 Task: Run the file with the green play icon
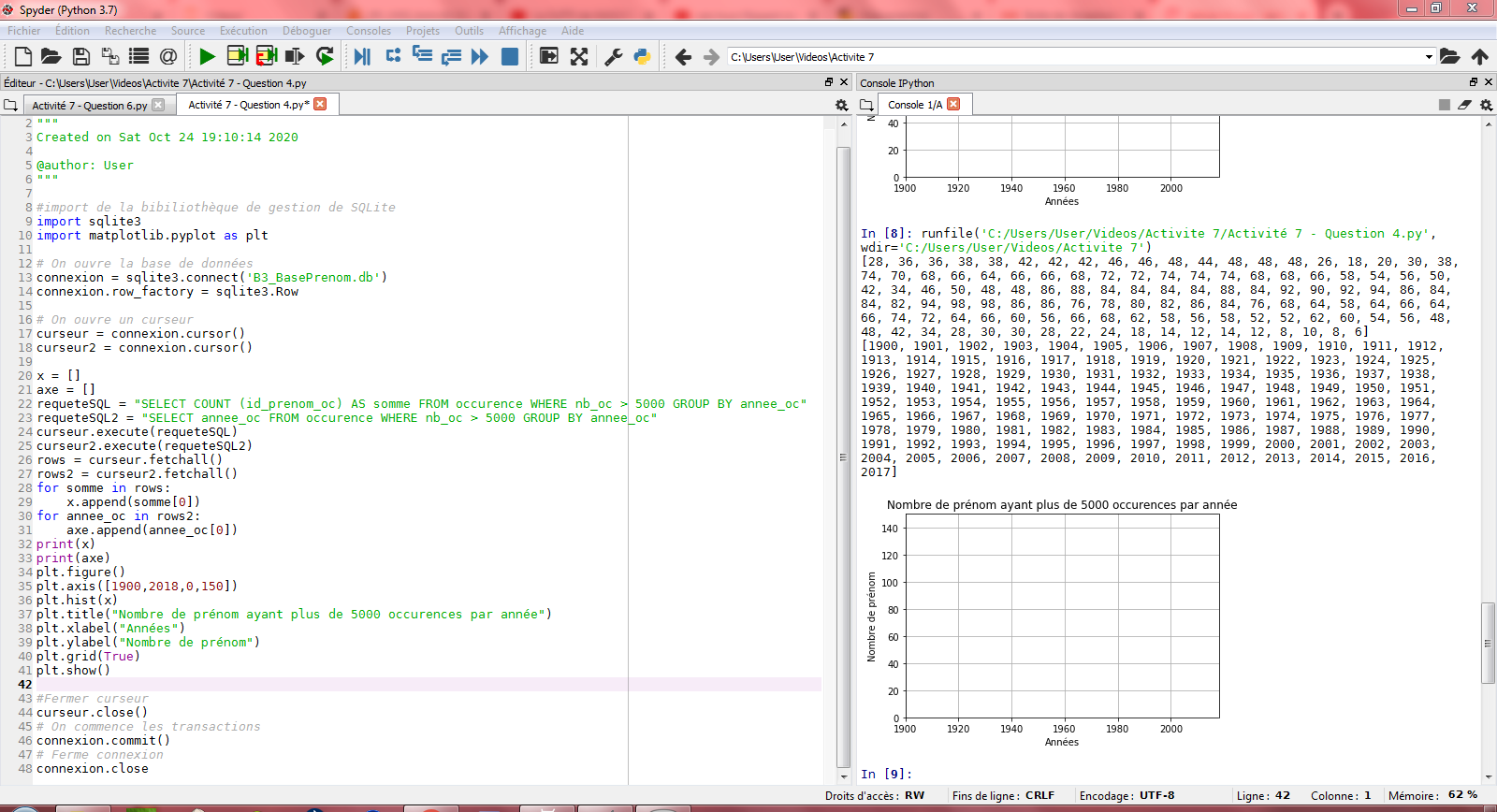207,56
